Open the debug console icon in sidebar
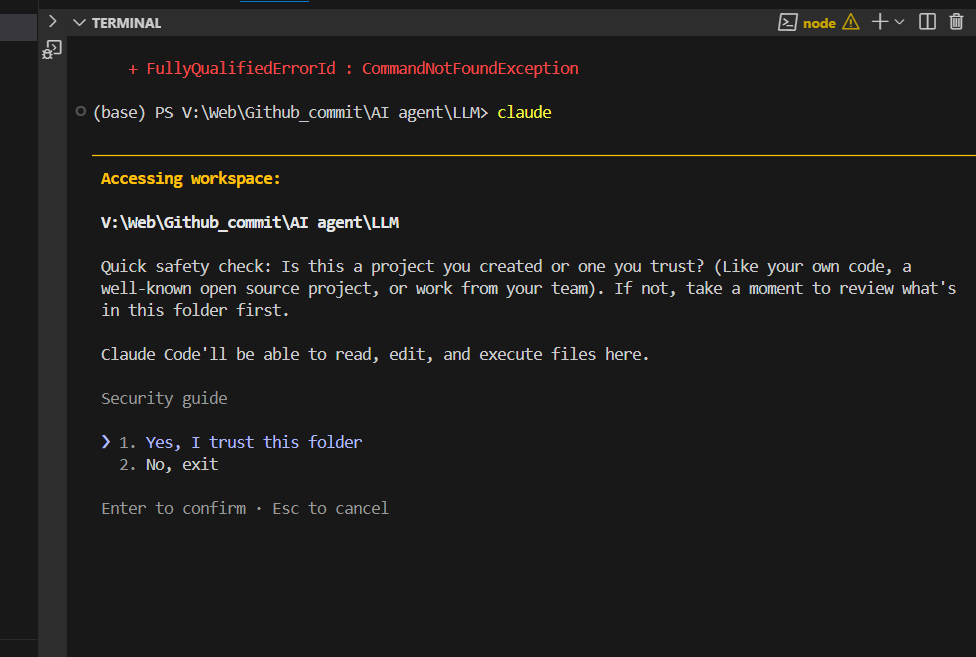Image resolution: width=976 pixels, height=657 pixels. pyautogui.click(x=52, y=50)
